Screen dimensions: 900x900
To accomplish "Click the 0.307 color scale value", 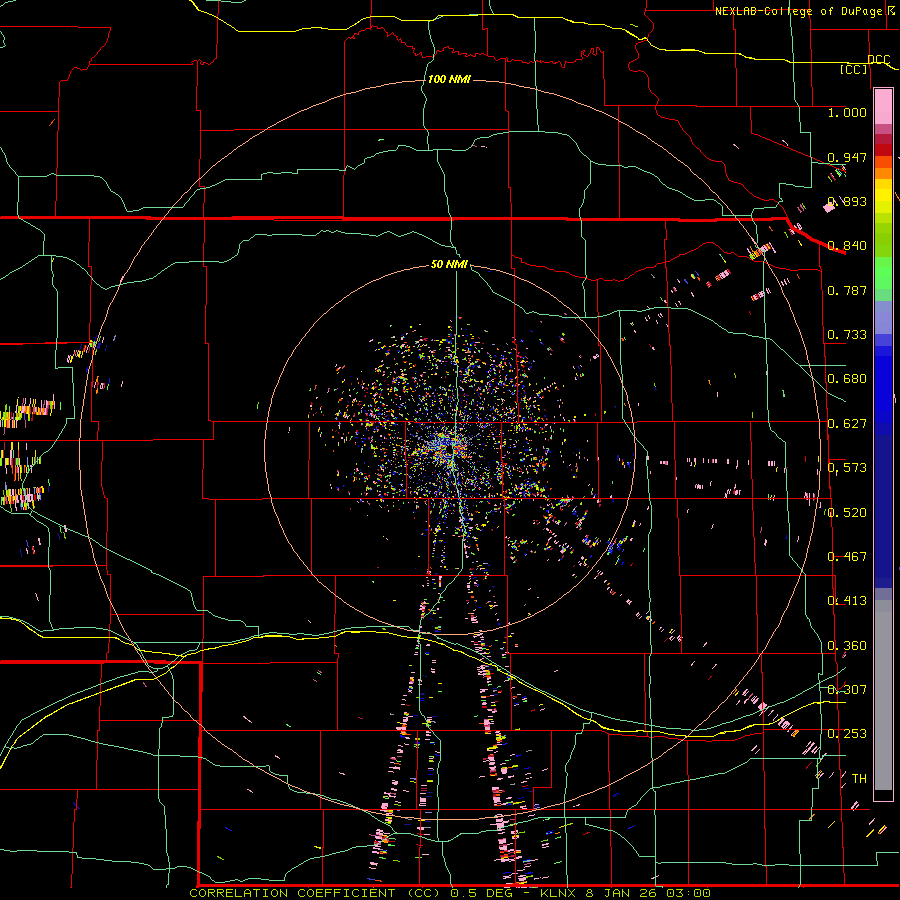I will coord(847,690).
